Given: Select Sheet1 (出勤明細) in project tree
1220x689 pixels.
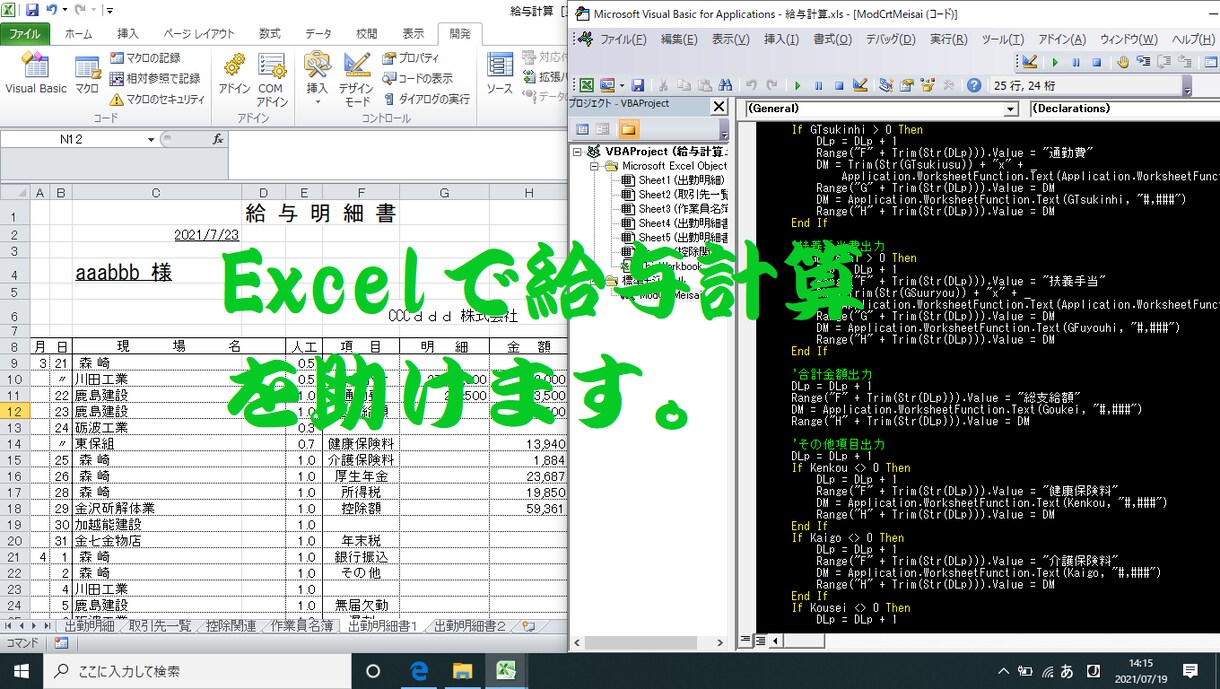Looking at the screenshot, I should pos(674,180).
